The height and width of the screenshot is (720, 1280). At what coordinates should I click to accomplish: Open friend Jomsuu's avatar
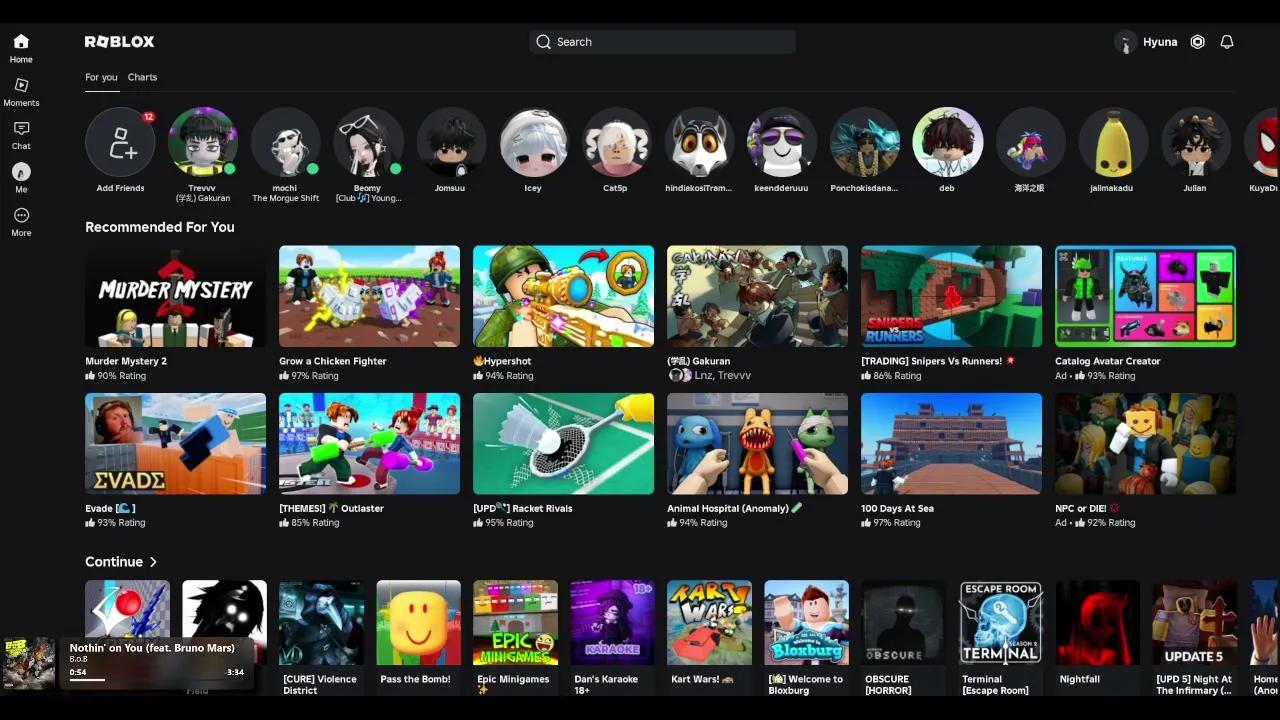click(452, 142)
